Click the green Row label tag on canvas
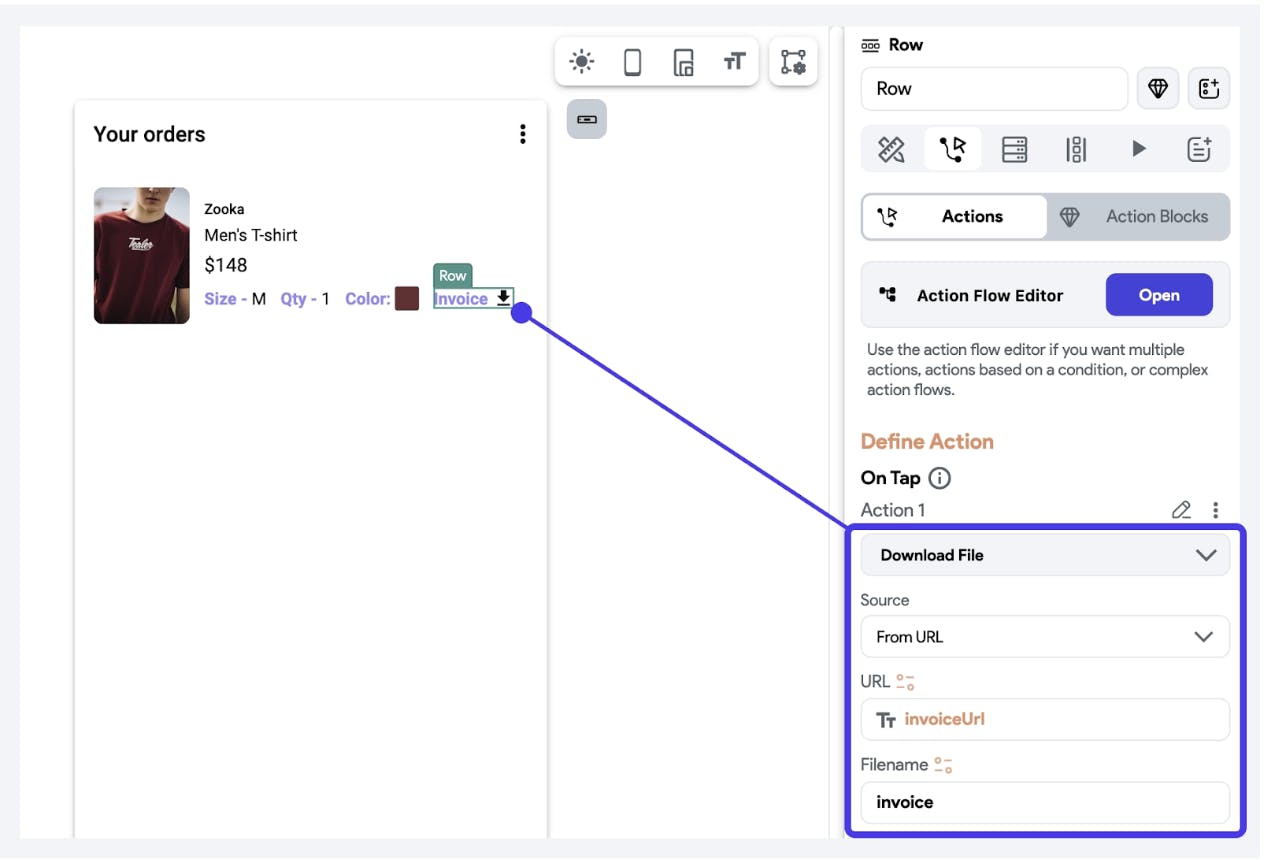Image resolution: width=1266 pixels, height=860 pixels. (x=452, y=276)
